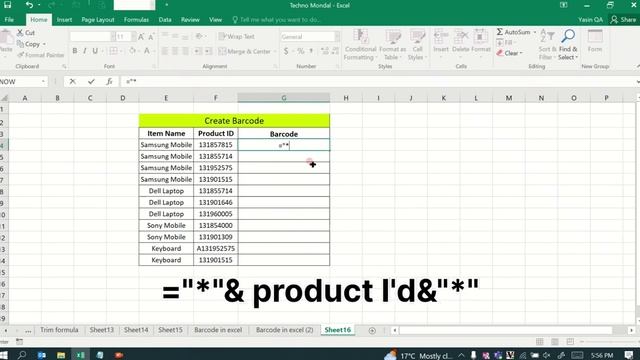This screenshot has height=360, width=640.
Task: Click the Undo arrow icon
Action: [29, 5]
